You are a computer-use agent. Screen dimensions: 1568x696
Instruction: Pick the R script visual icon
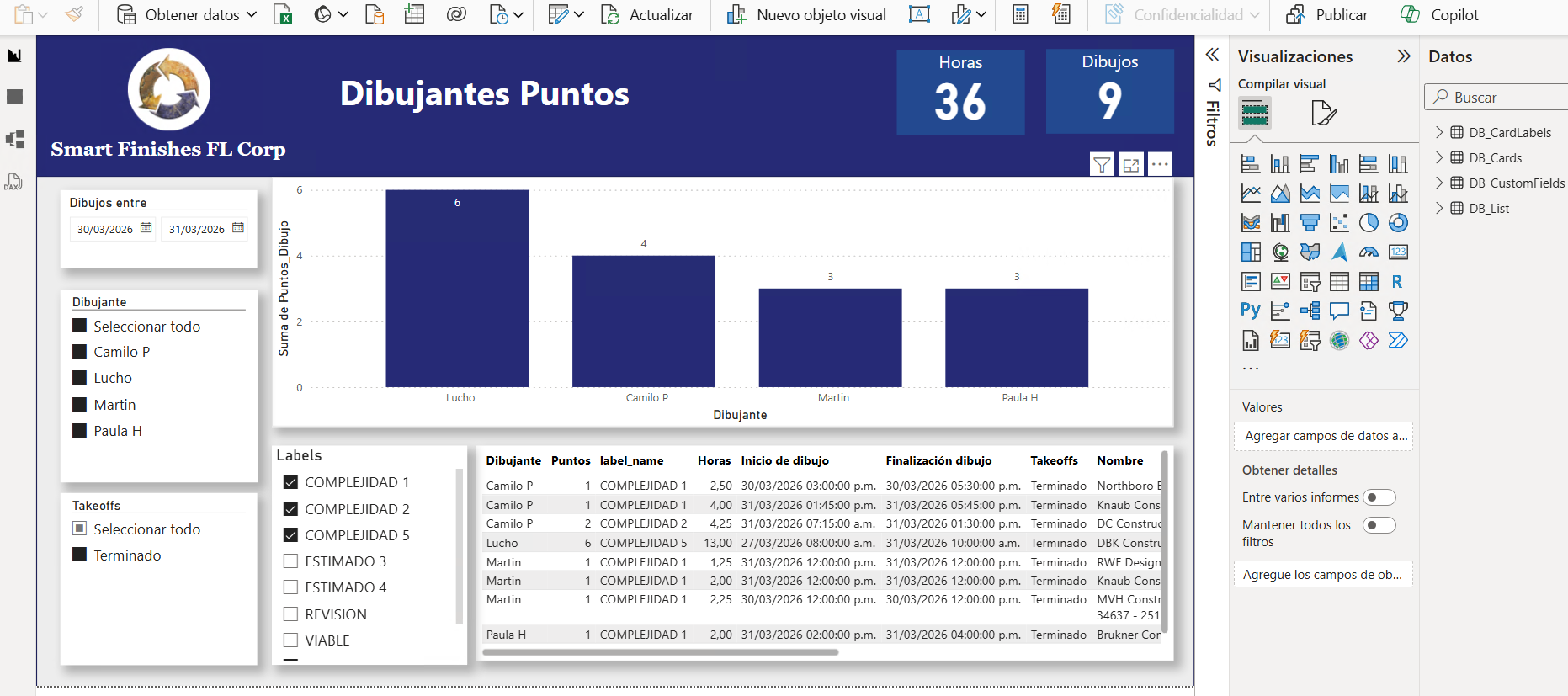[1398, 281]
